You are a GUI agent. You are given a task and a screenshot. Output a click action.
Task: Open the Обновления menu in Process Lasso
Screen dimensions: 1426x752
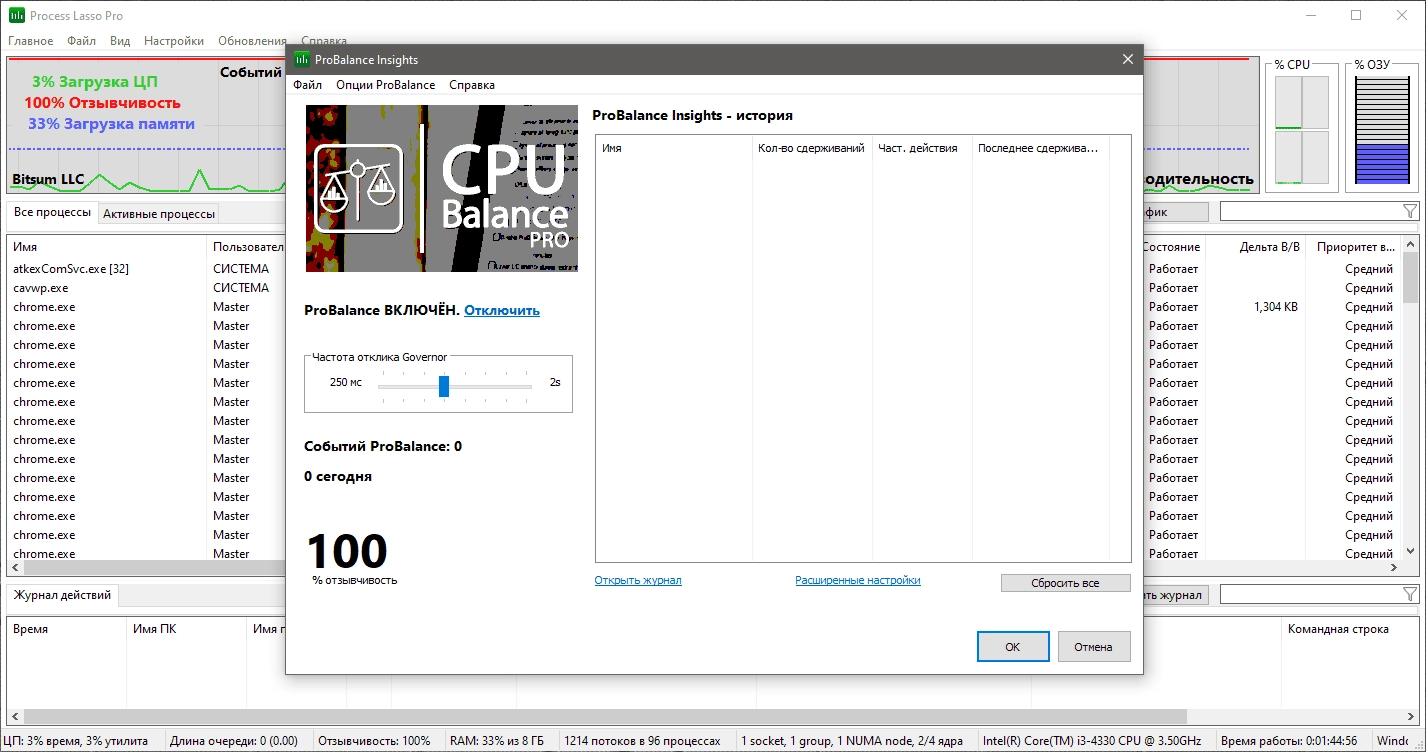(252, 41)
